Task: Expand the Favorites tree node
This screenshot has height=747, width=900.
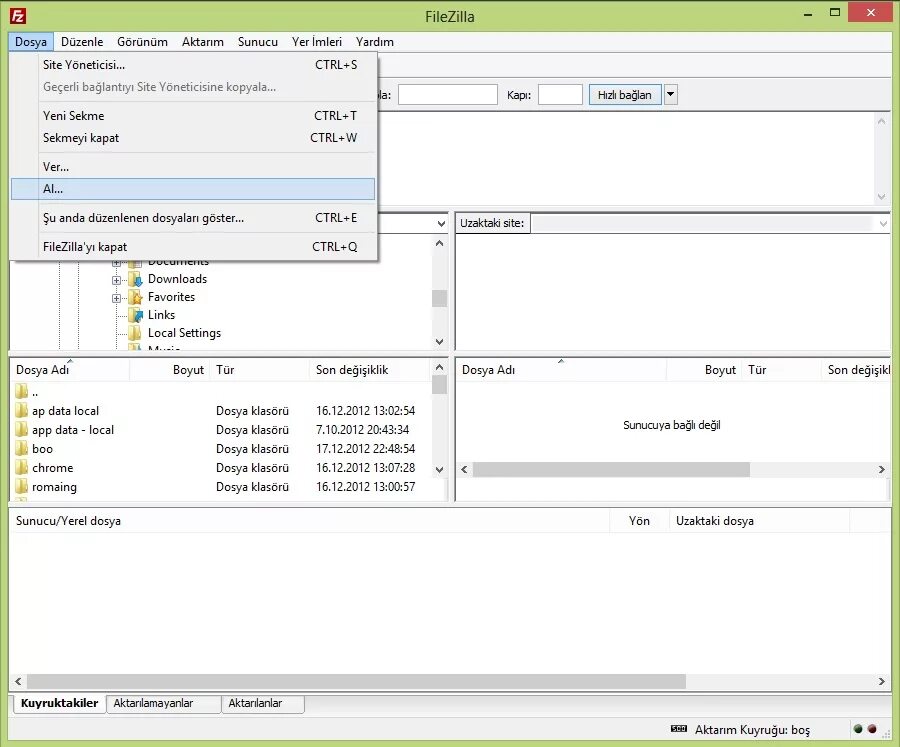Action: [x=117, y=298]
